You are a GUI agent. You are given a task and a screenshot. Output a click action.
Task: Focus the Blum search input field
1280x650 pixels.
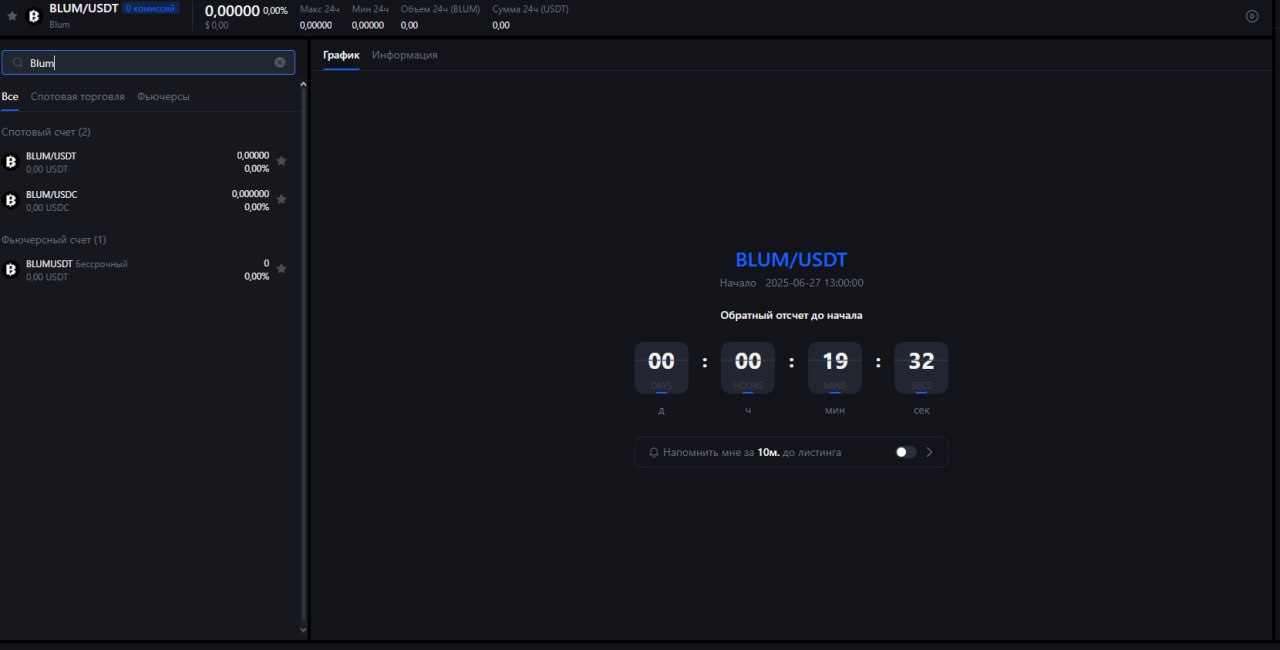pyautogui.click(x=148, y=62)
